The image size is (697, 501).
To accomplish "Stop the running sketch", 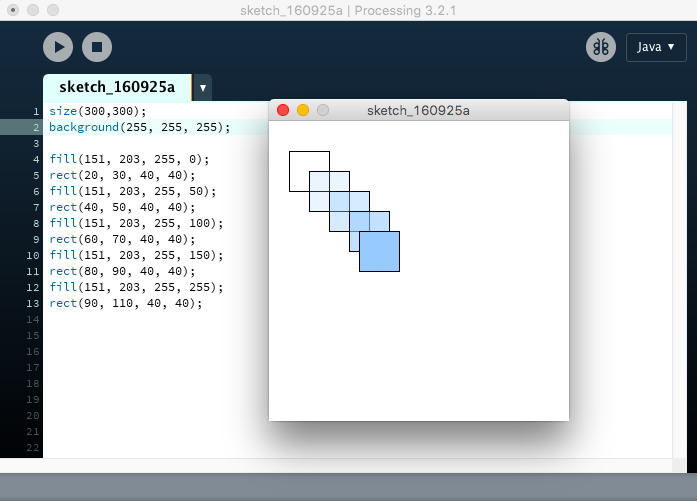I will click(x=97, y=47).
